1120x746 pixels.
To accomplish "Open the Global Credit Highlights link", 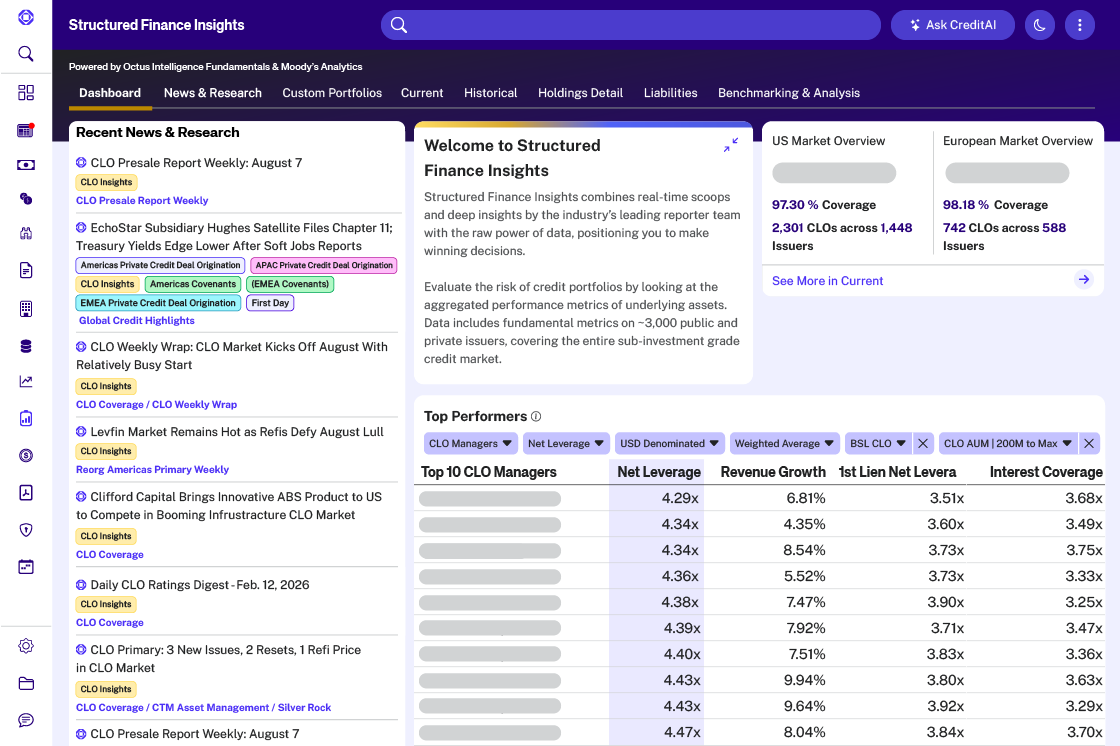I will click(x=136, y=321).
